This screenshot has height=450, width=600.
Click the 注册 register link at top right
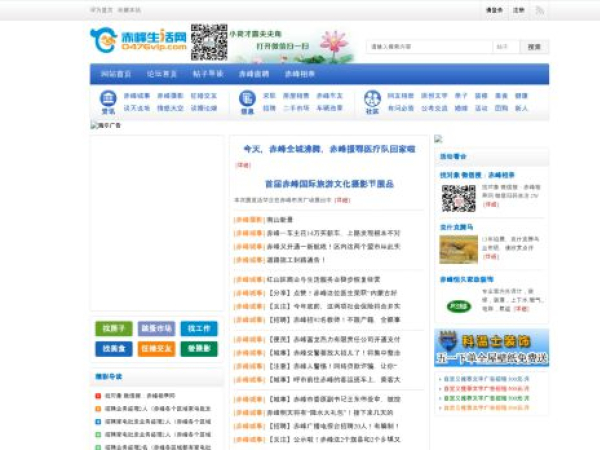point(518,10)
